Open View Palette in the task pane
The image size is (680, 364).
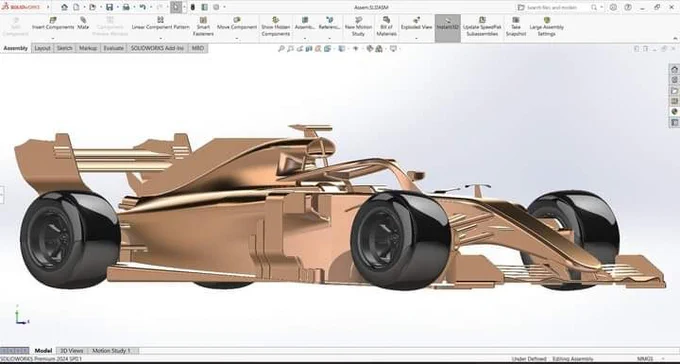pyautogui.click(x=674, y=101)
